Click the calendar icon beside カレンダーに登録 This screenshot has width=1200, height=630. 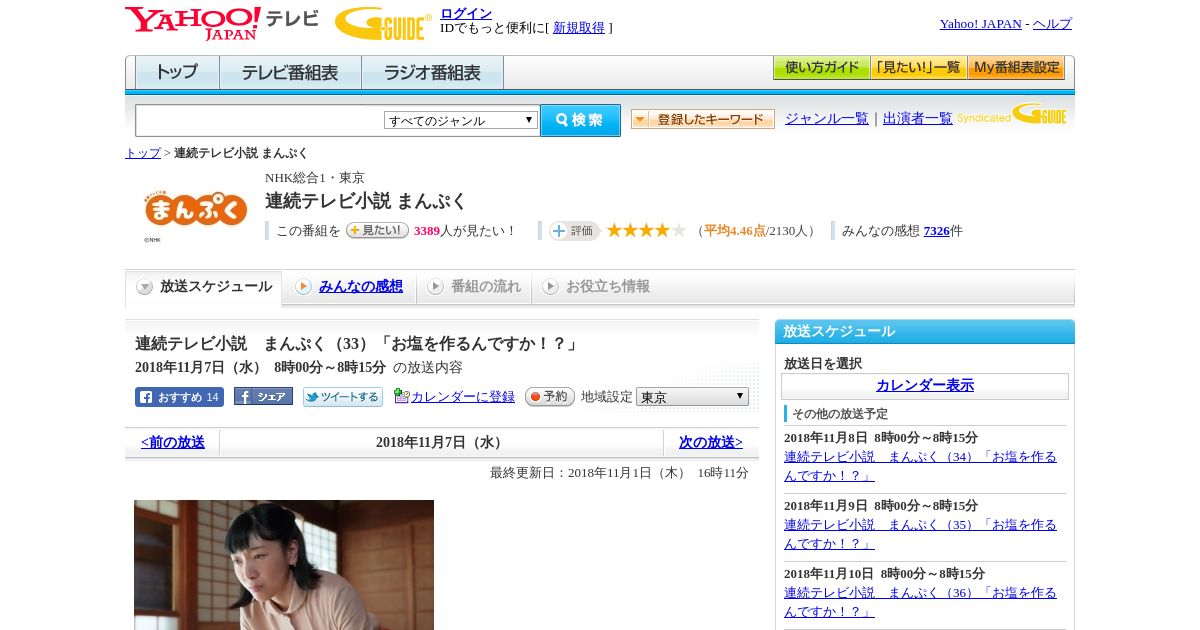click(x=401, y=396)
